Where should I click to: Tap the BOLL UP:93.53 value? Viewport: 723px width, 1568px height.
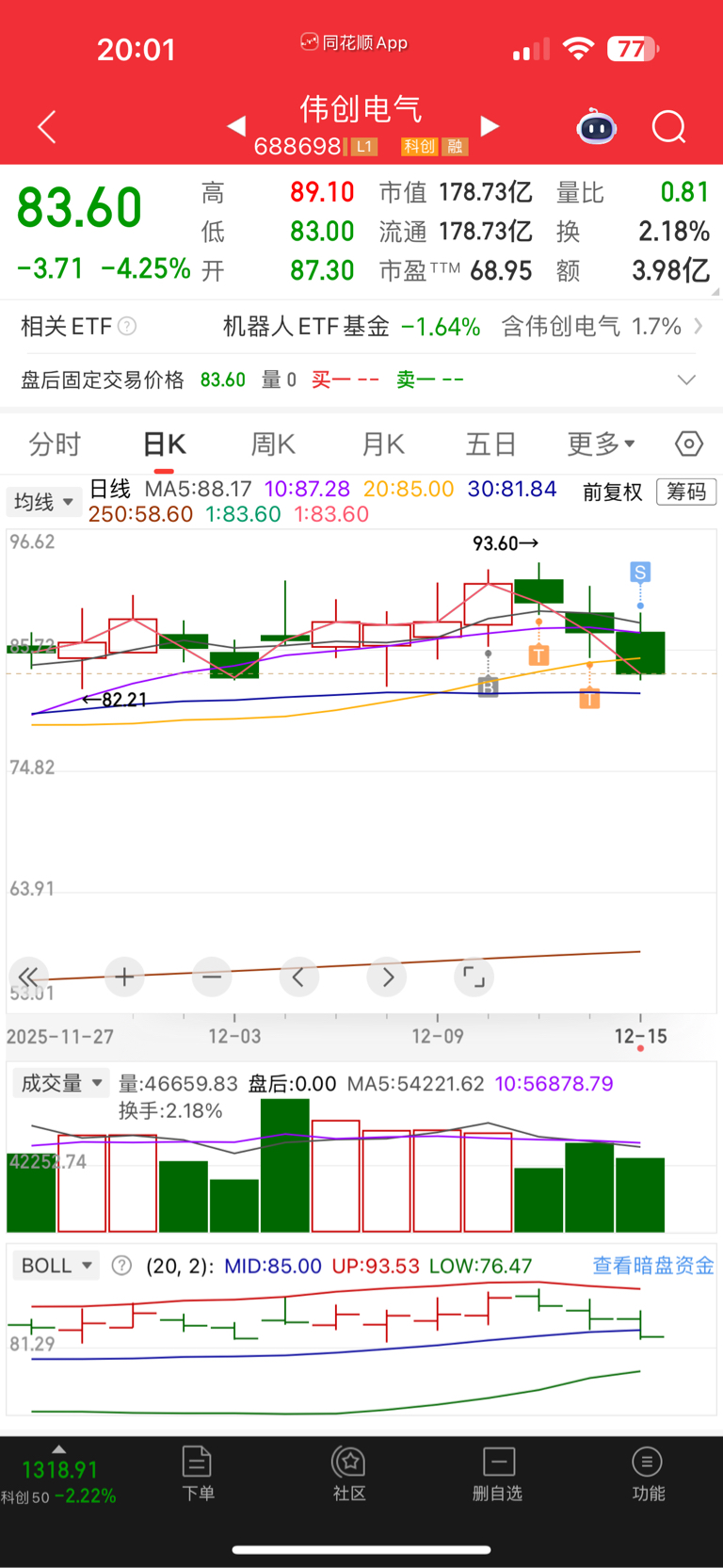[x=376, y=1266]
